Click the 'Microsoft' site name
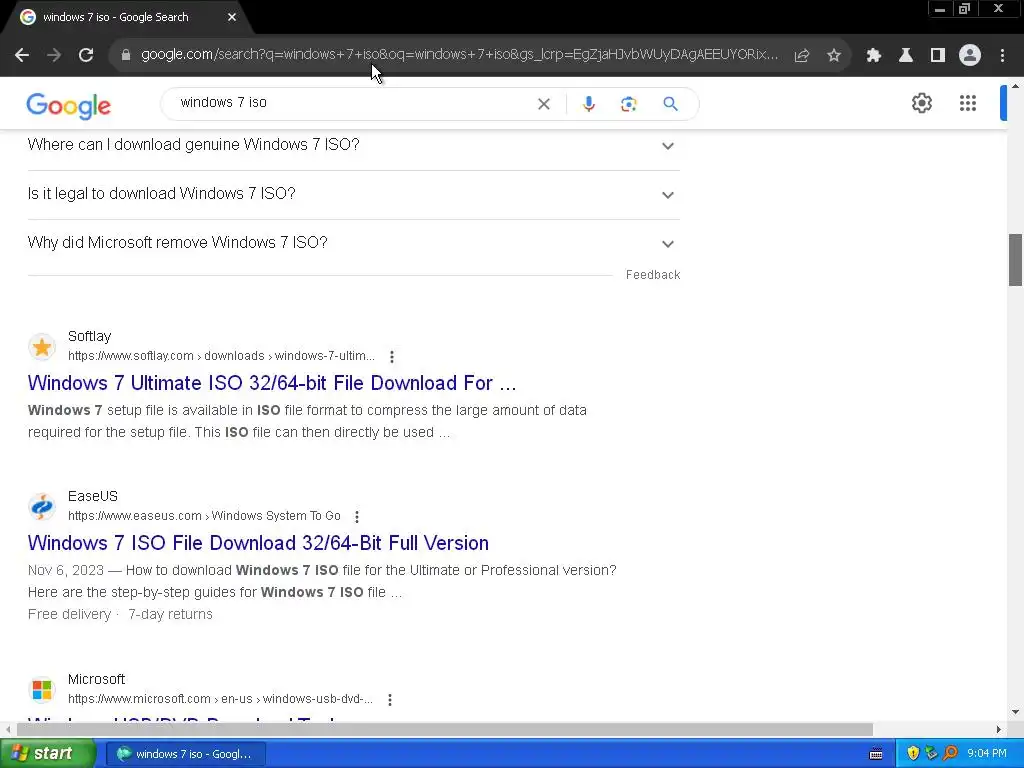 (x=96, y=679)
